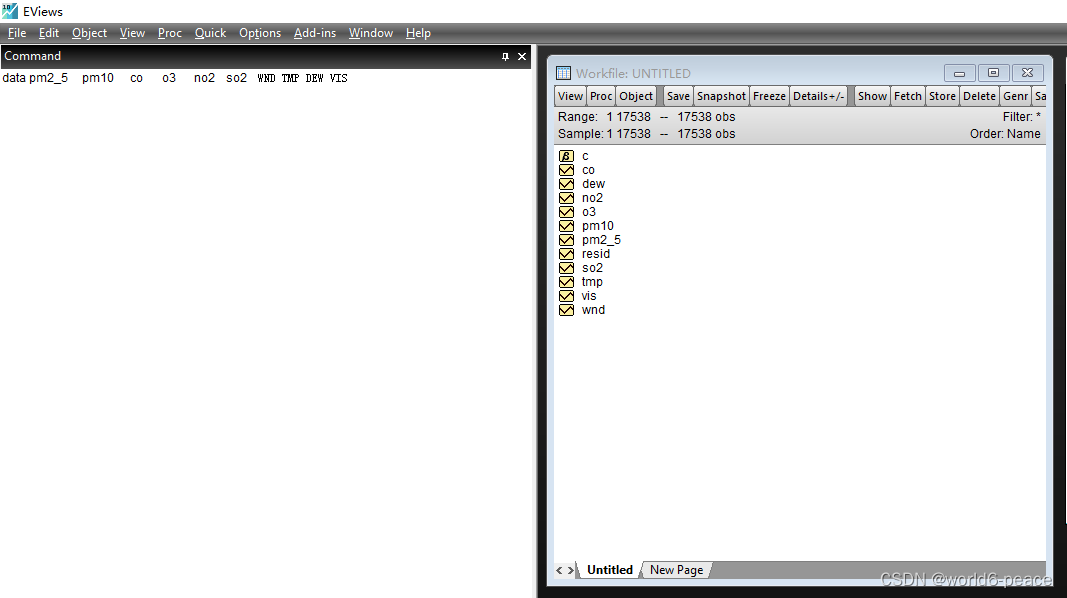This screenshot has height=598, width=1067.
Task: Select the wnd series name
Action: click(x=593, y=310)
